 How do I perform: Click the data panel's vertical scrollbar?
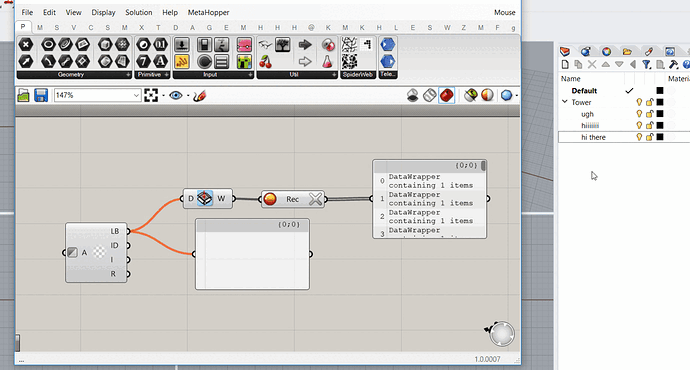coord(483,166)
